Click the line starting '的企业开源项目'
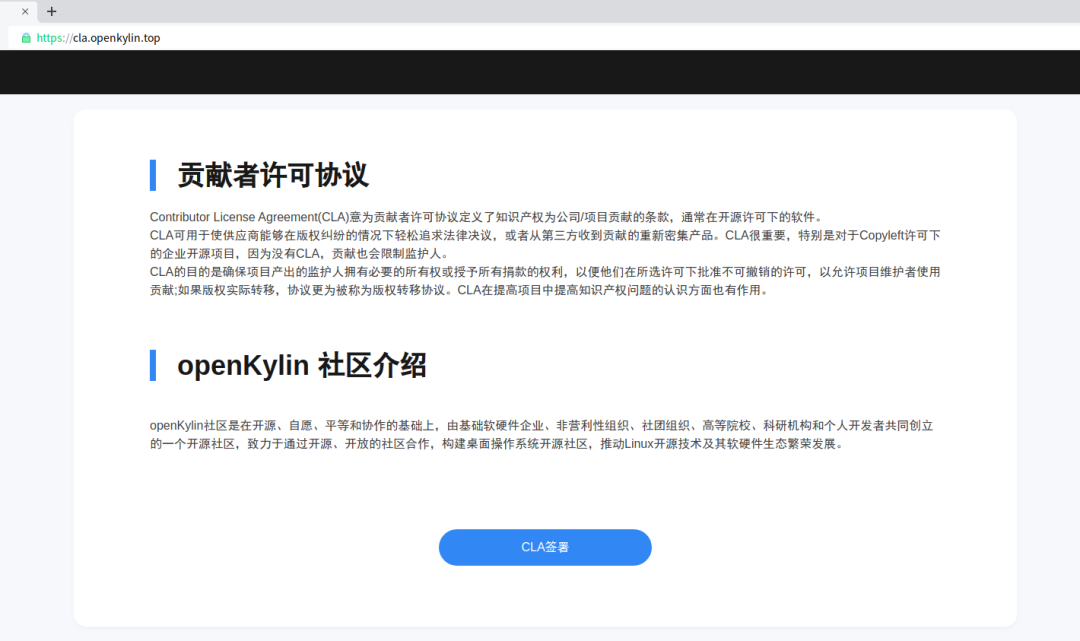 pos(301,253)
